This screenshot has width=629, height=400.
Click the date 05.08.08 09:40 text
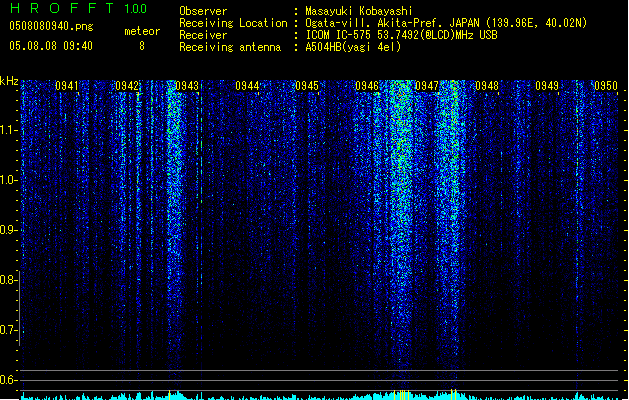tap(51, 46)
